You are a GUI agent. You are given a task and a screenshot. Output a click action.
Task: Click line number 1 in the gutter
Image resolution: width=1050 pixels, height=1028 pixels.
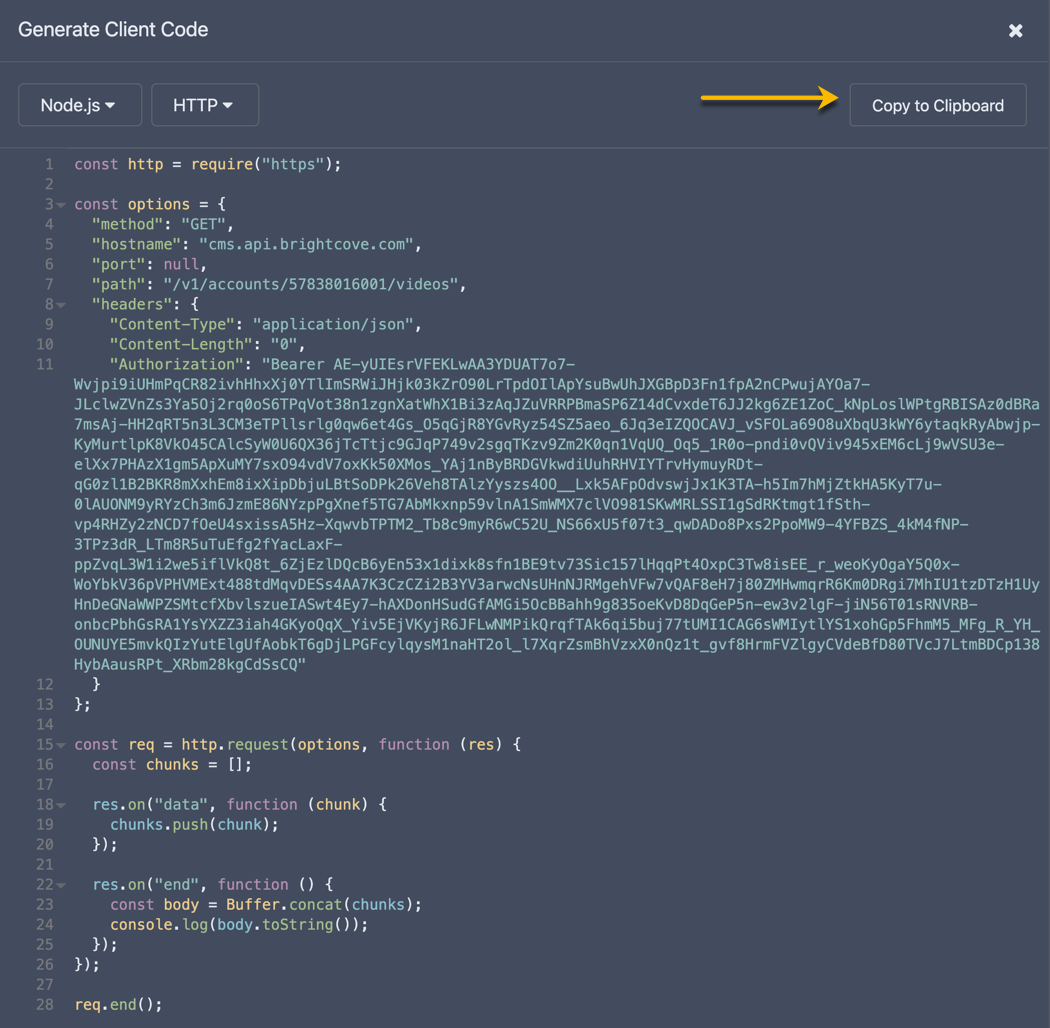pyautogui.click(x=49, y=164)
